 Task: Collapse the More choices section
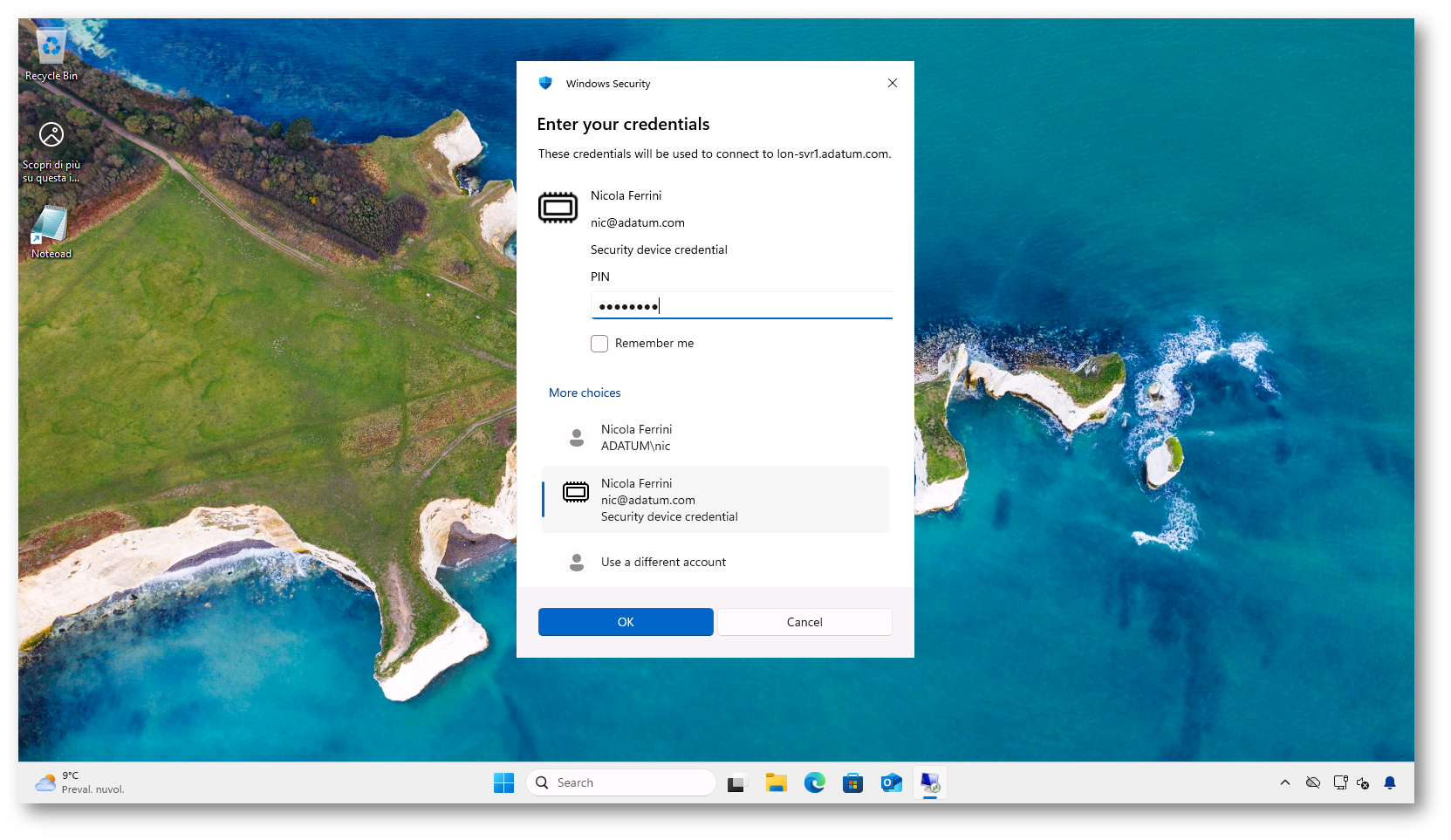point(585,393)
